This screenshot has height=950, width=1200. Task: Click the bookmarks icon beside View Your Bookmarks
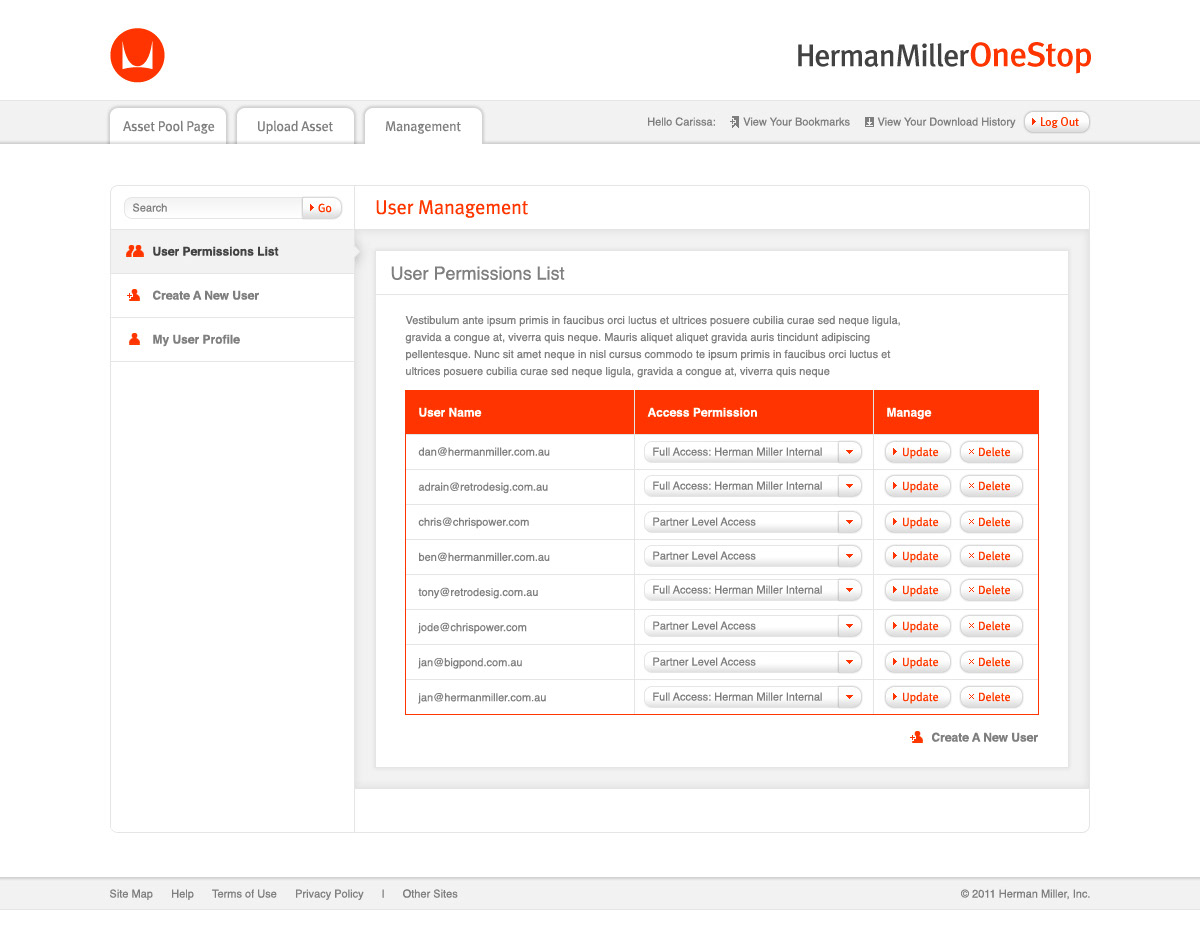(x=734, y=122)
